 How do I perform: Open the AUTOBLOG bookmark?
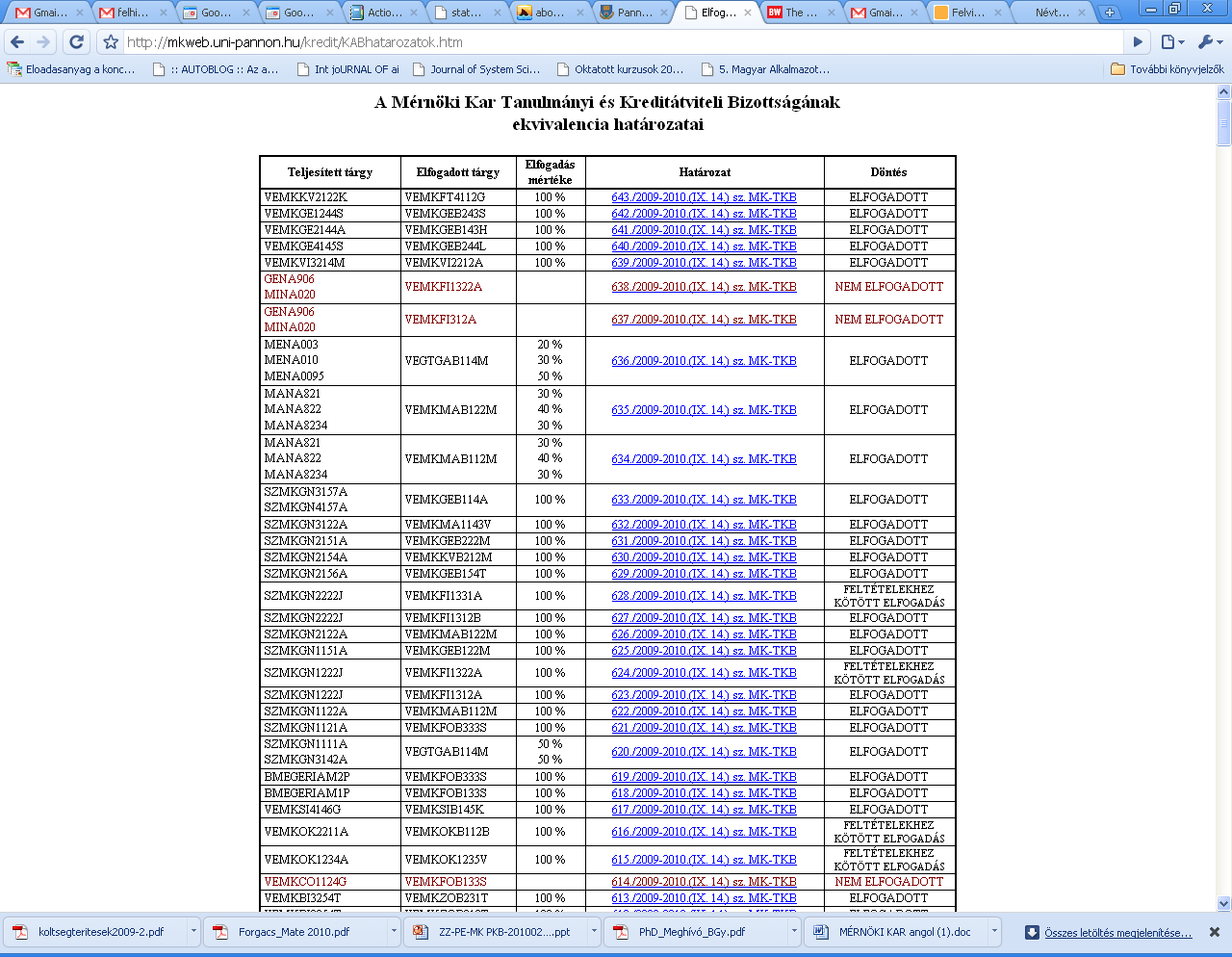pos(216,69)
